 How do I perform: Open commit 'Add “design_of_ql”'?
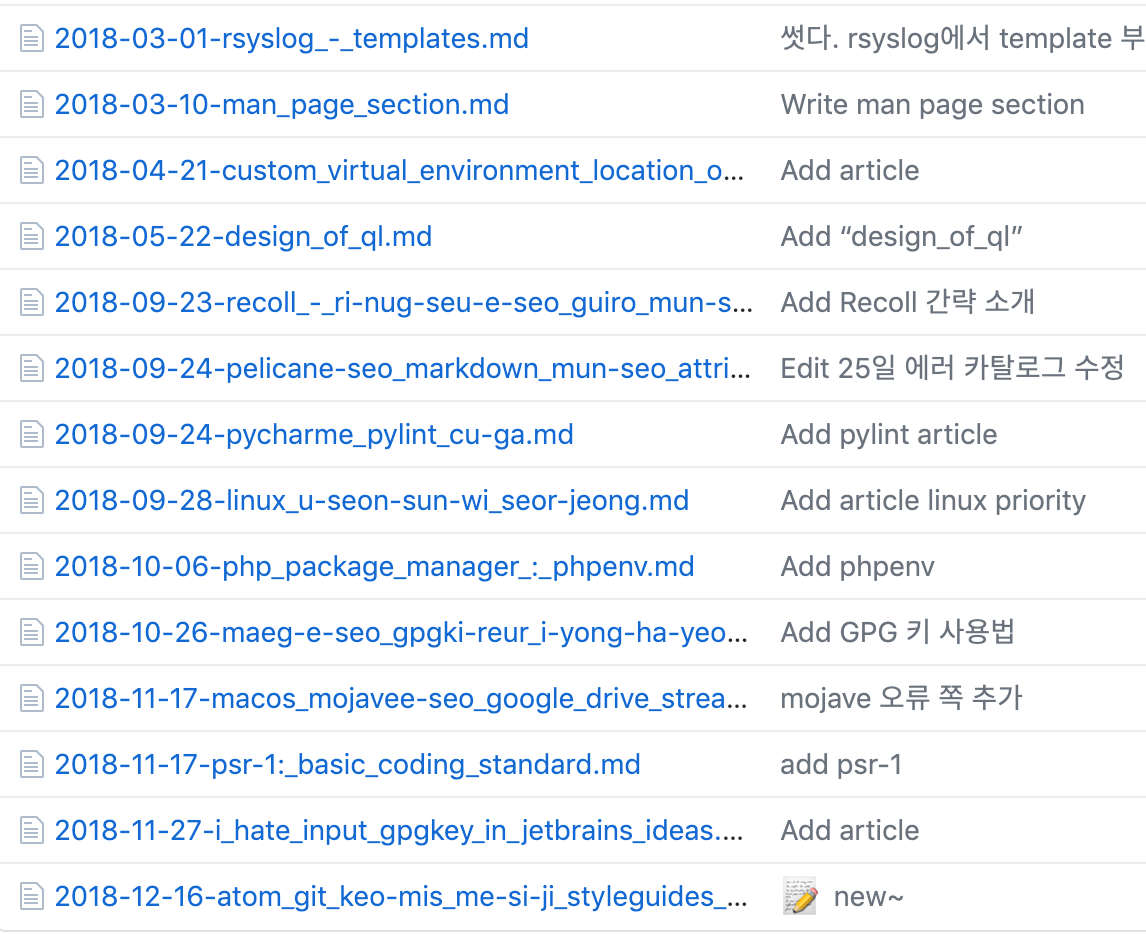pyautogui.click(x=901, y=237)
